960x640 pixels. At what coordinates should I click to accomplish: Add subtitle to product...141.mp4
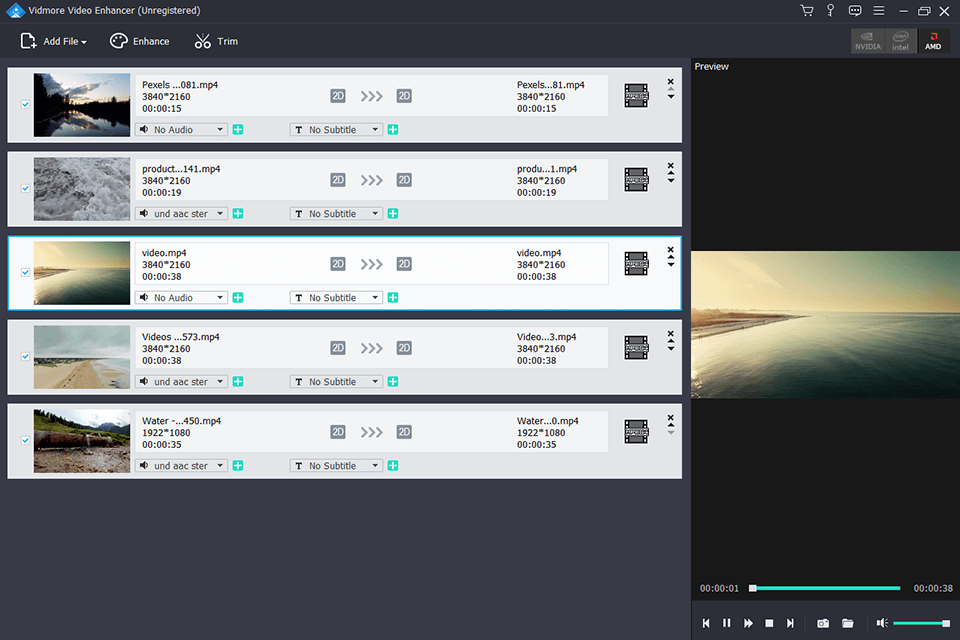[393, 214]
